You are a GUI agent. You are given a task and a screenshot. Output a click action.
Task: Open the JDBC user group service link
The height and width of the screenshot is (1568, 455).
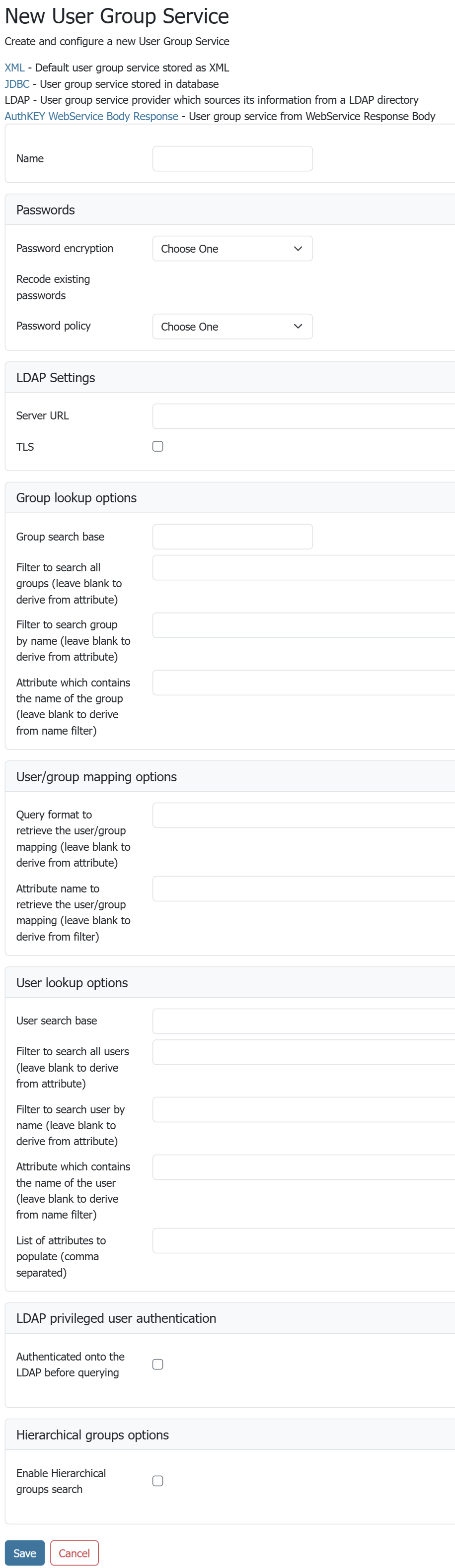[17, 84]
